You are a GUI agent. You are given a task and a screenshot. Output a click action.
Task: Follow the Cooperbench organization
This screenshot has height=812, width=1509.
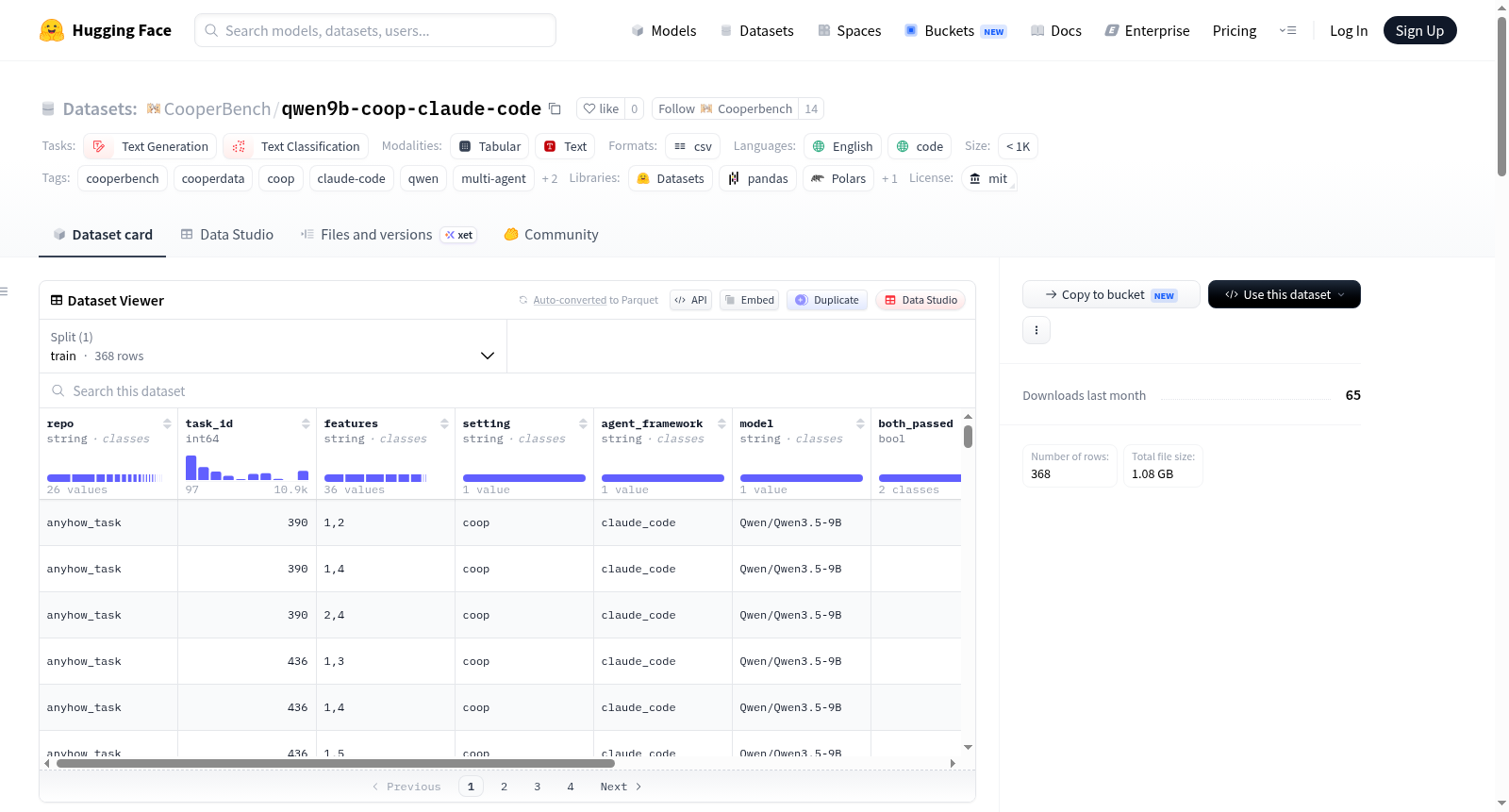[x=725, y=108]
